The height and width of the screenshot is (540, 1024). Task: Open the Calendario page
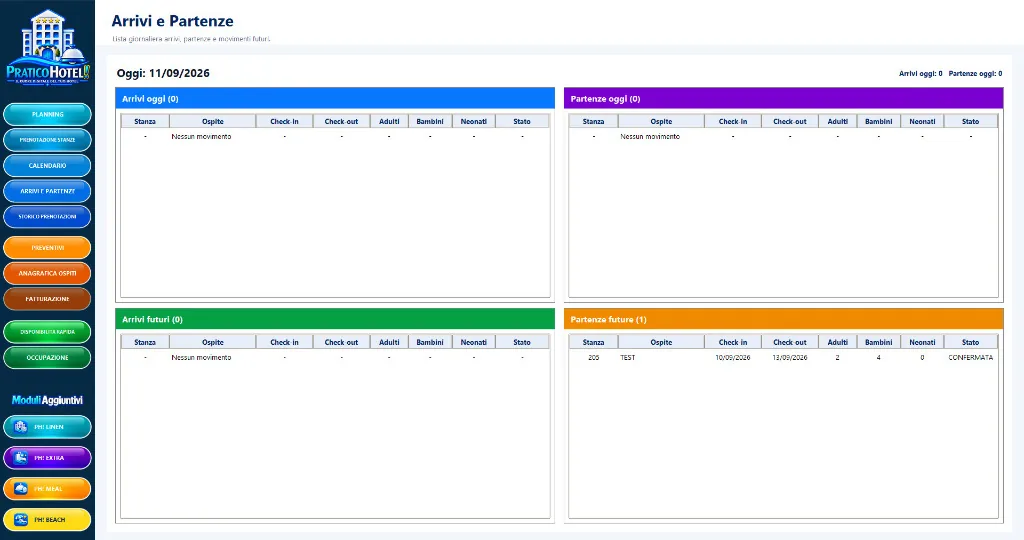47,165
